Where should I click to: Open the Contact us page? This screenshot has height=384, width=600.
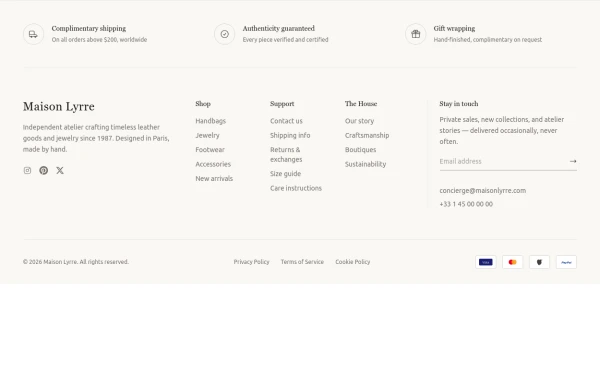coord(286,121)
